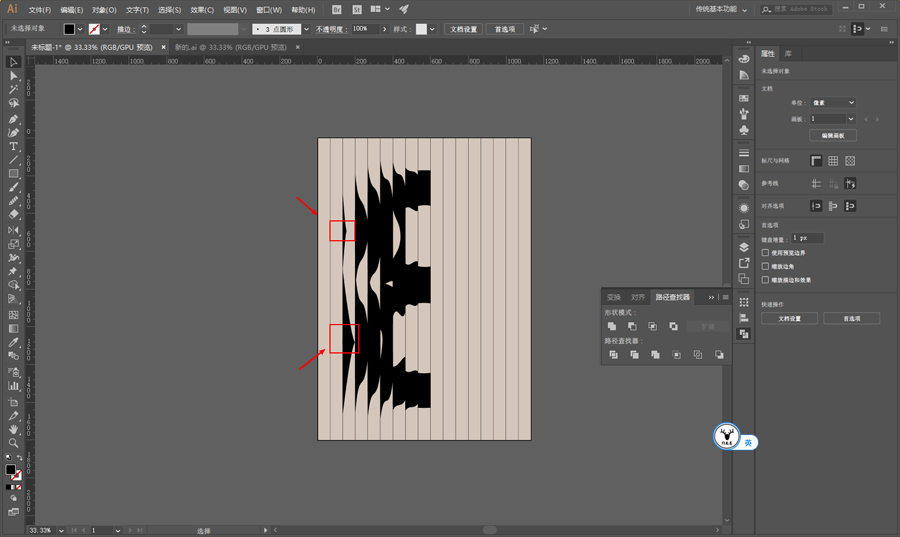This screenshot has height=537, width=900.
Task: Choose the Magic Wand tool
Action: (13, 90)
